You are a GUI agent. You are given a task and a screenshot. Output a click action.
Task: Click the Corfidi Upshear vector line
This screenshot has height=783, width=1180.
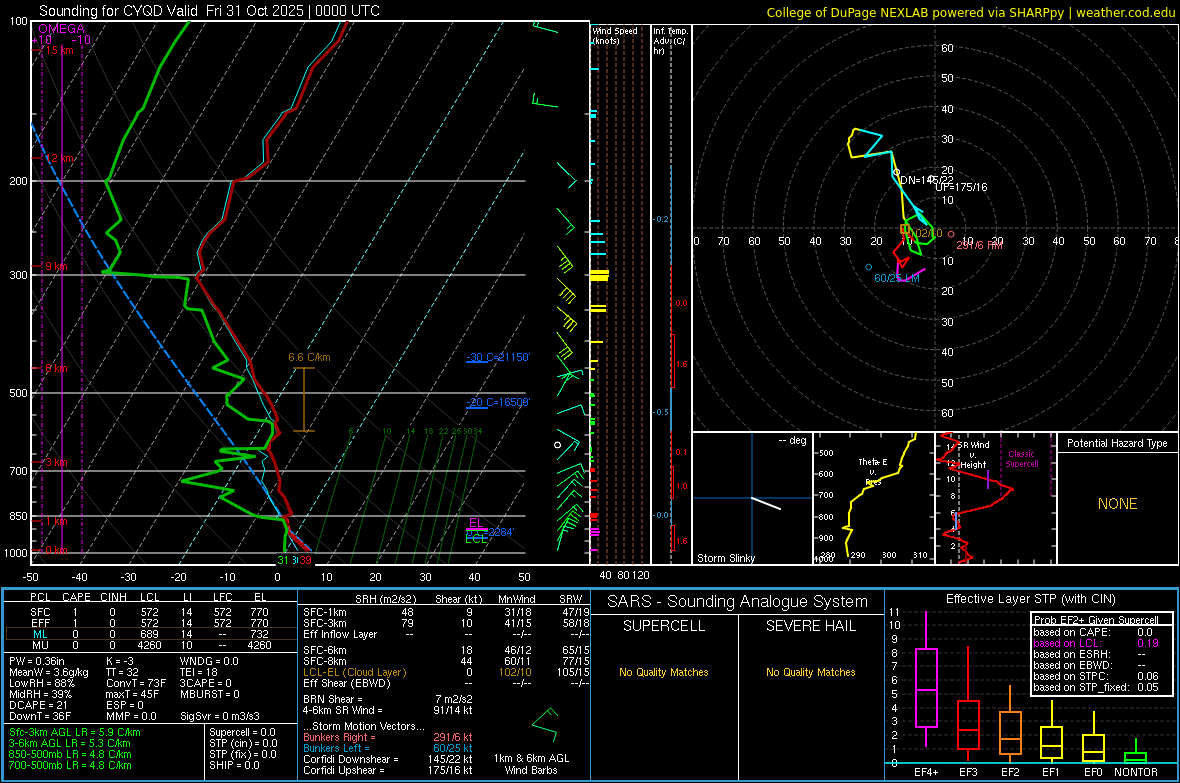(388, 769)
